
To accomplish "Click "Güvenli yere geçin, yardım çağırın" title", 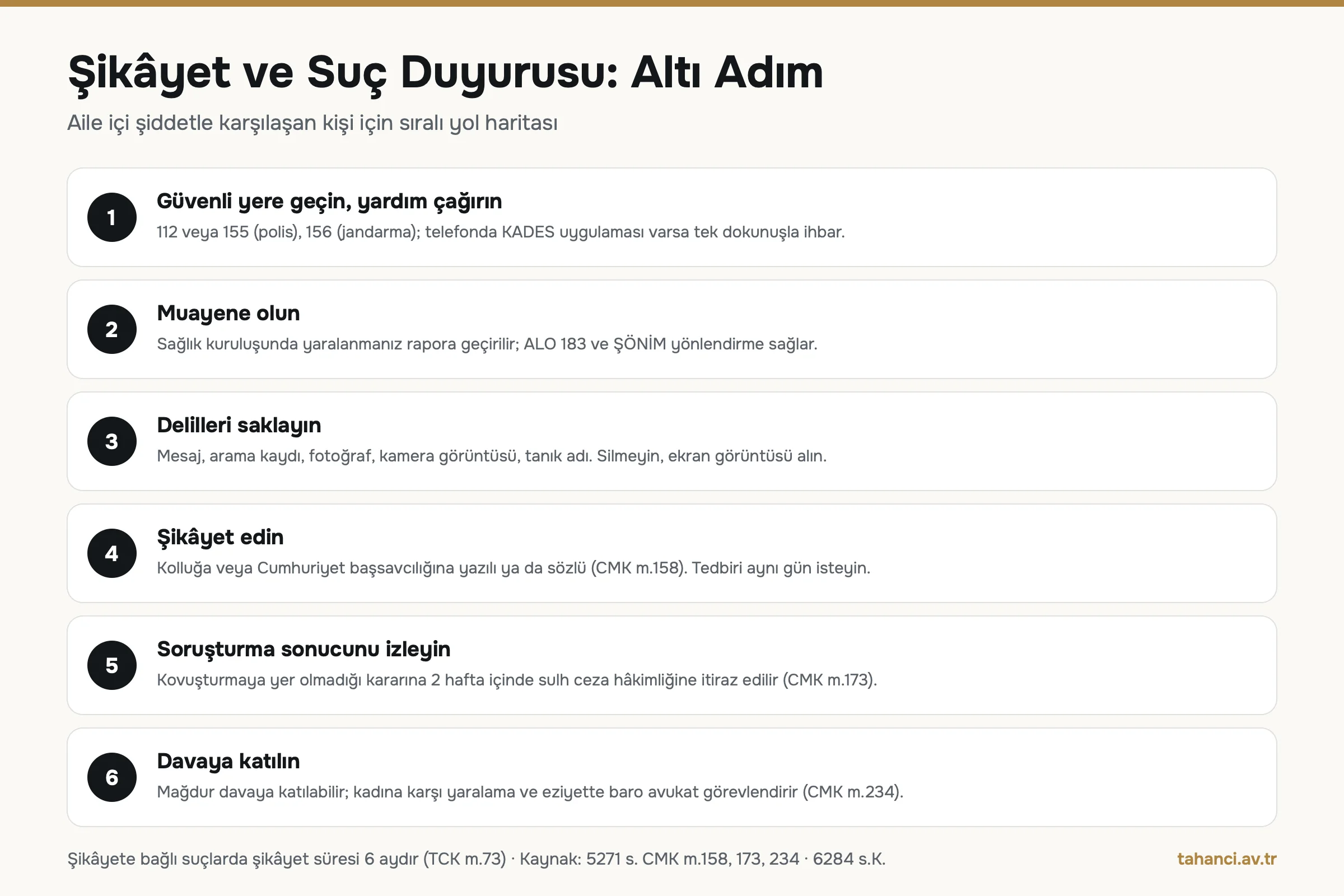I will tap(329, 202).
